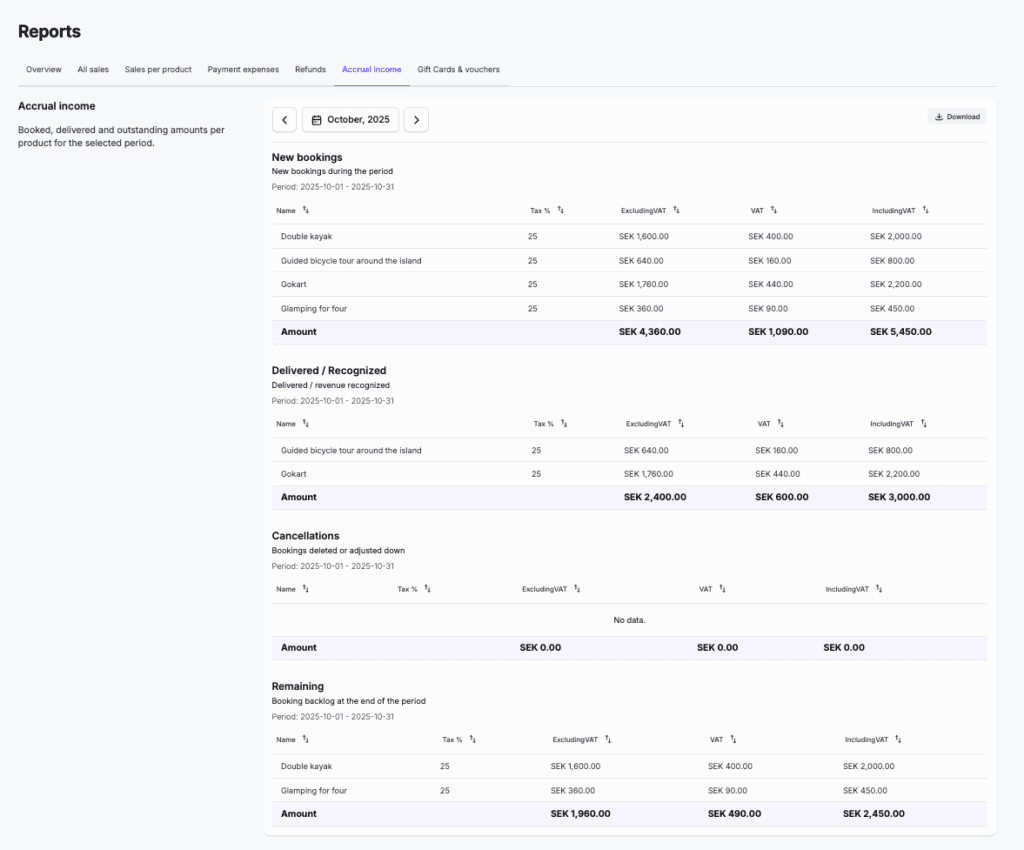Open the All sales tab
1024x850 pixels.
point(93,70)
